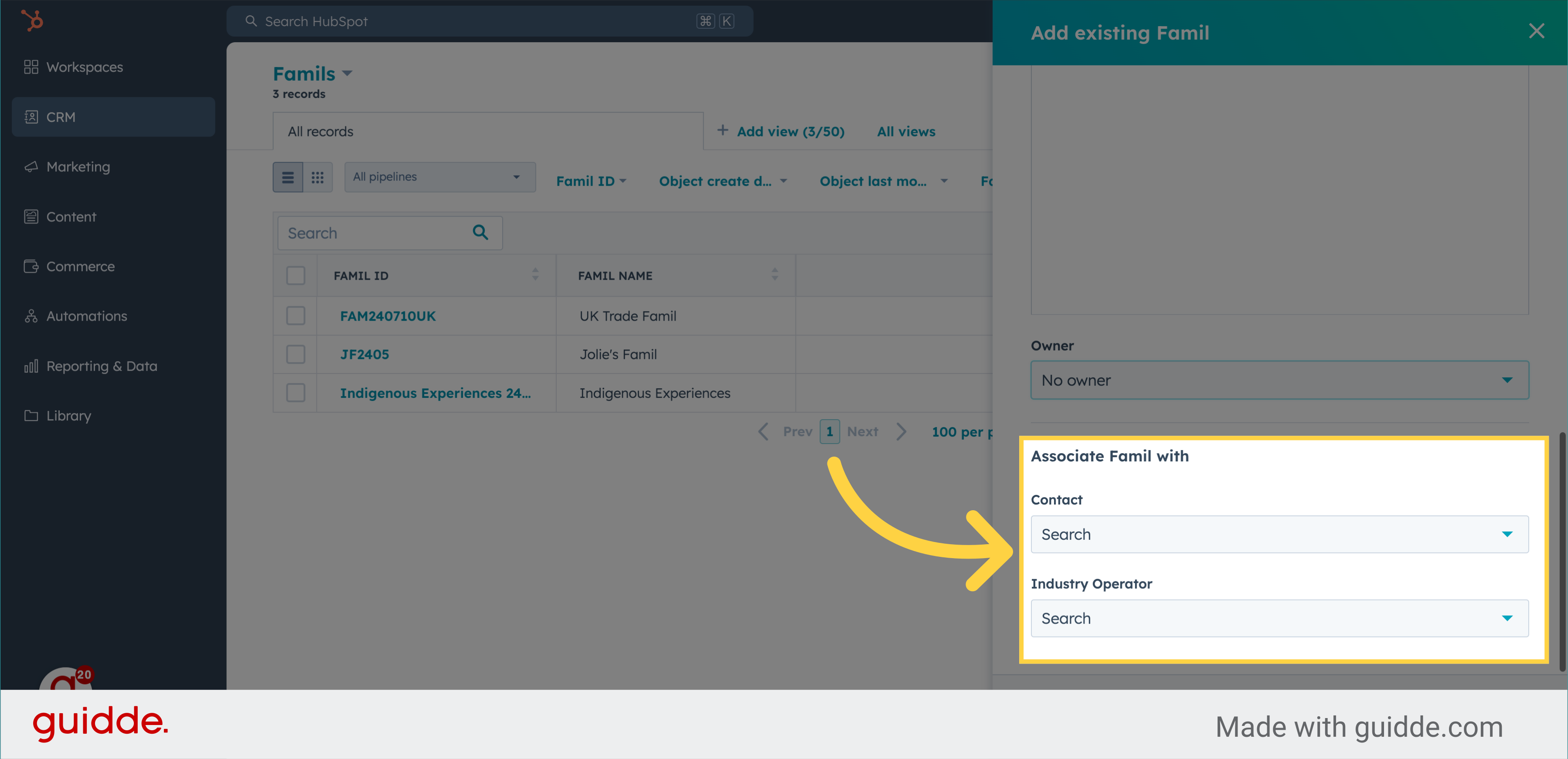
Task: Select all records with the header checkbox
Action: [x=295, y=275]
